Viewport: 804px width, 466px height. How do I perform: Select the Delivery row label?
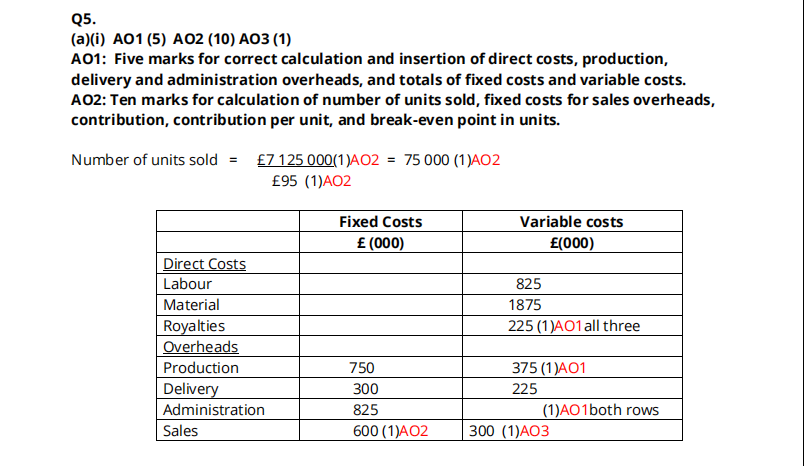click(x=191, y=389)
